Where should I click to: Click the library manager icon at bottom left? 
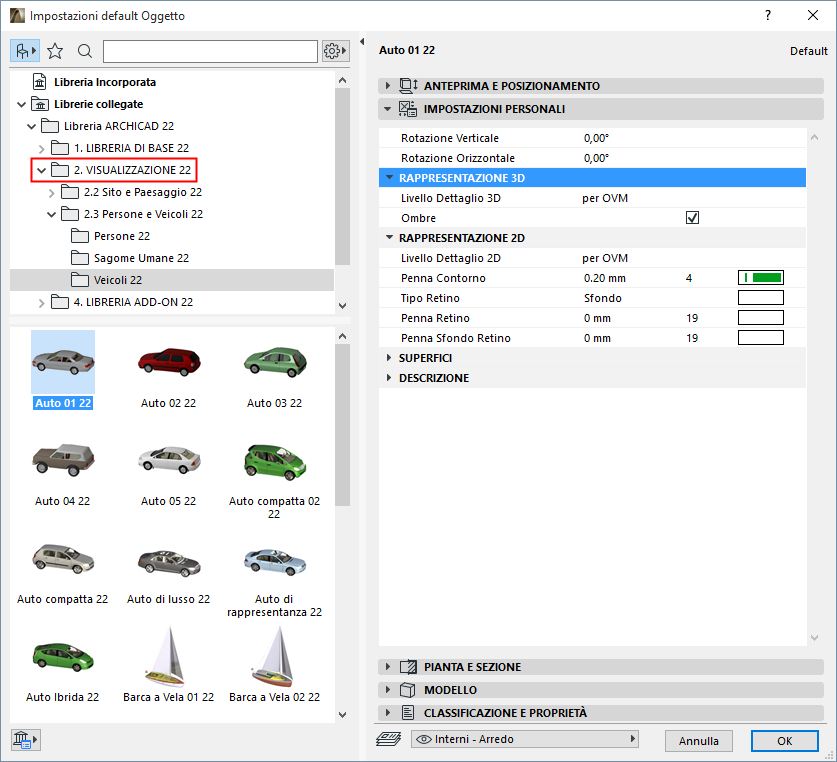[x=24, y=740]
